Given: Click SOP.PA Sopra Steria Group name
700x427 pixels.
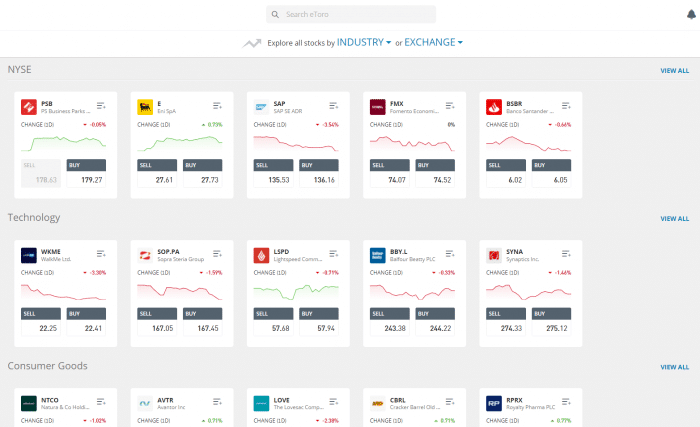Looking at the screenshot, I should [180, 259].
